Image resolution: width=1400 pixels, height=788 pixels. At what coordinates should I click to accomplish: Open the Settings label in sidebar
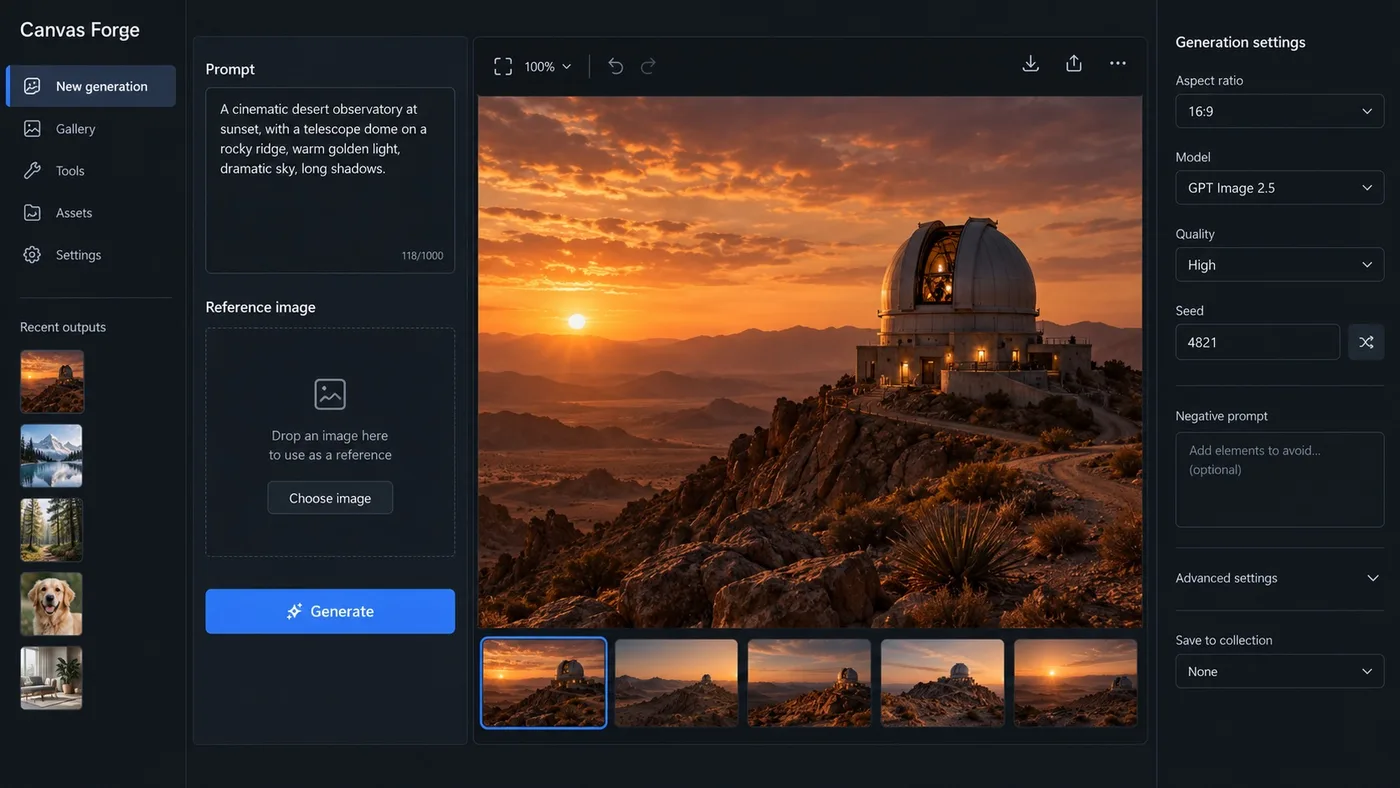click(79, 255)
